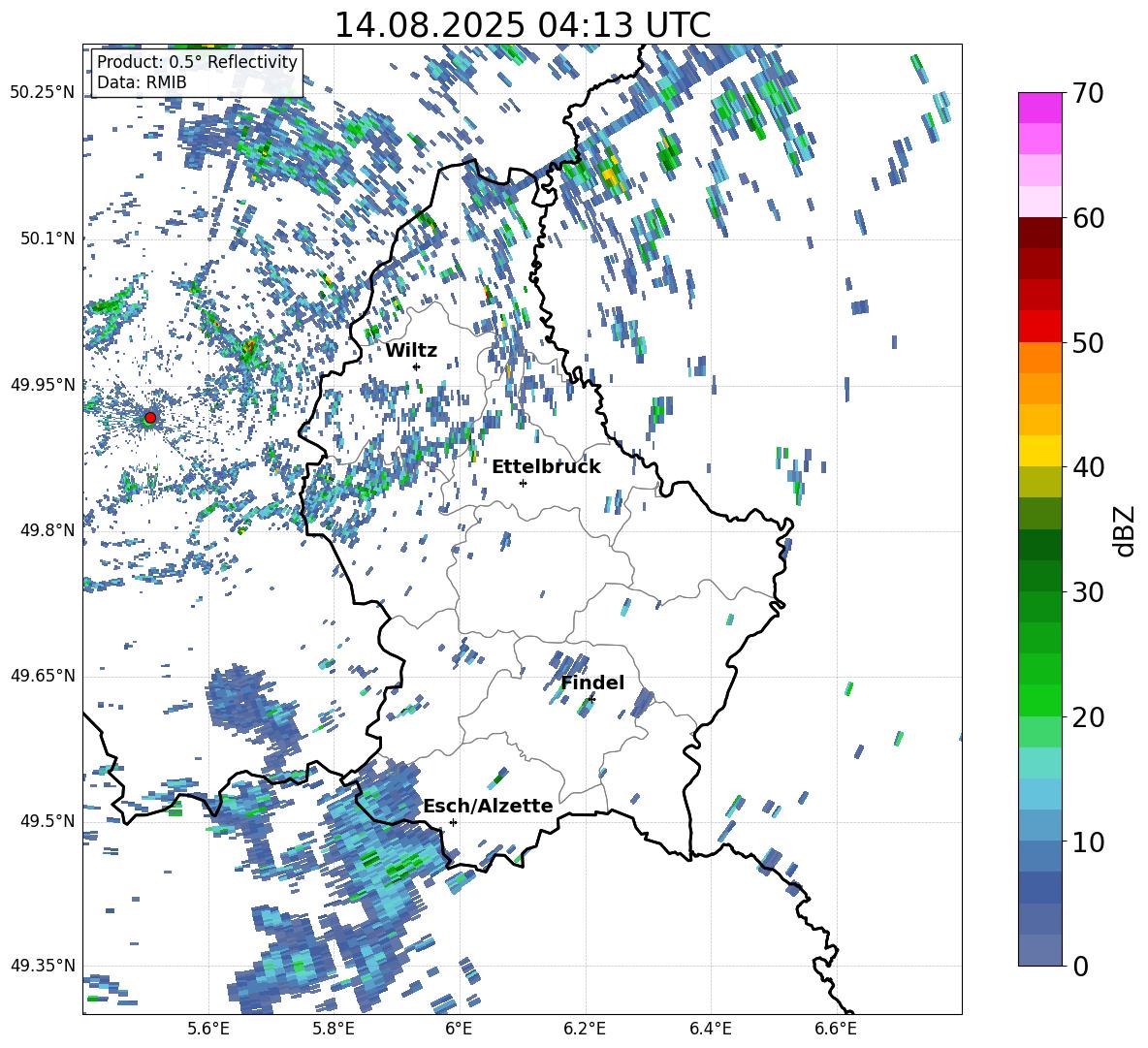Viewport: 1148px width, 1048px height.
Task: Click the Esch/Alzette cross marker
Action: click(x=453, y=822)
